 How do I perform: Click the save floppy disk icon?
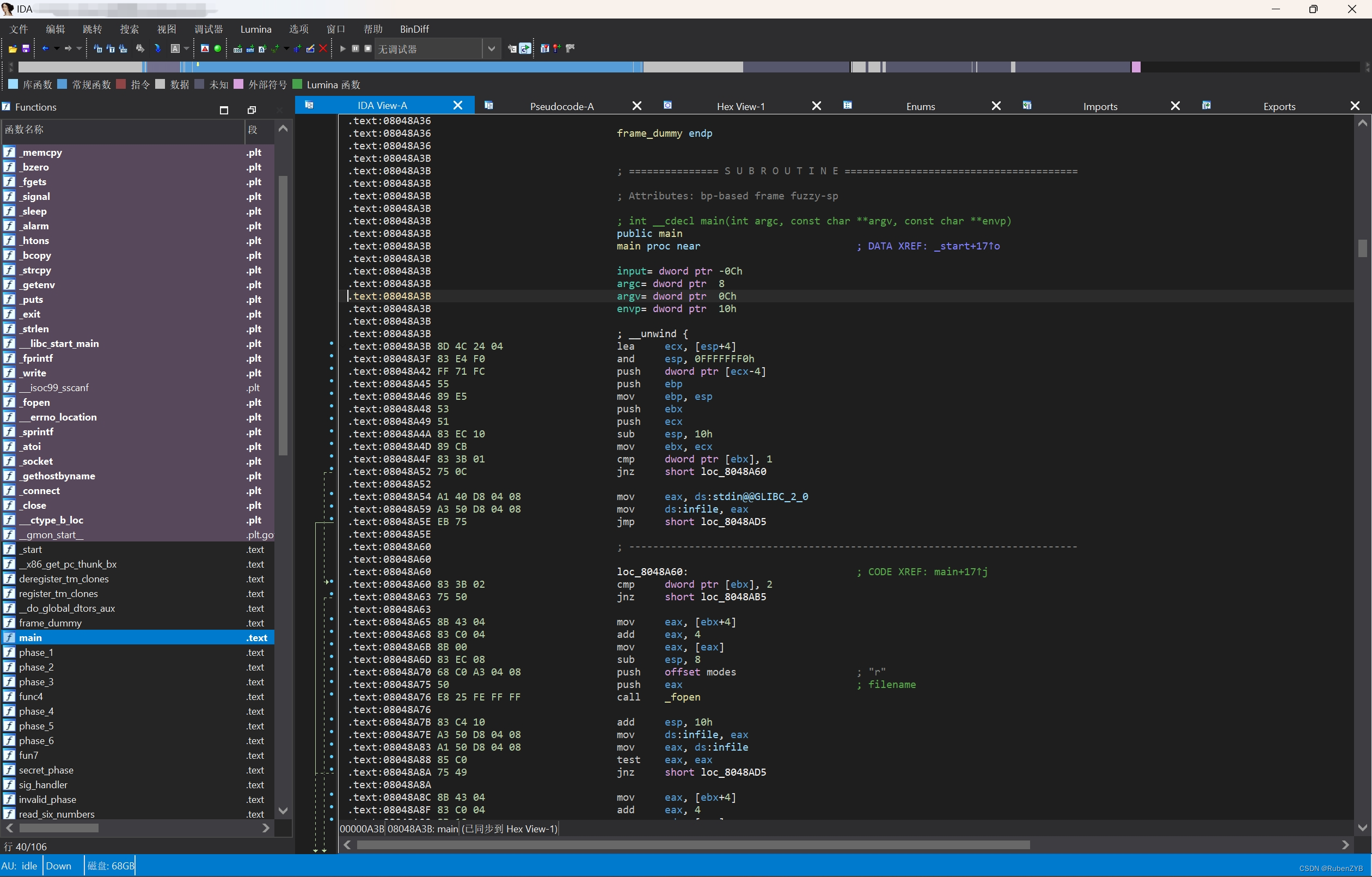[26, 49]
